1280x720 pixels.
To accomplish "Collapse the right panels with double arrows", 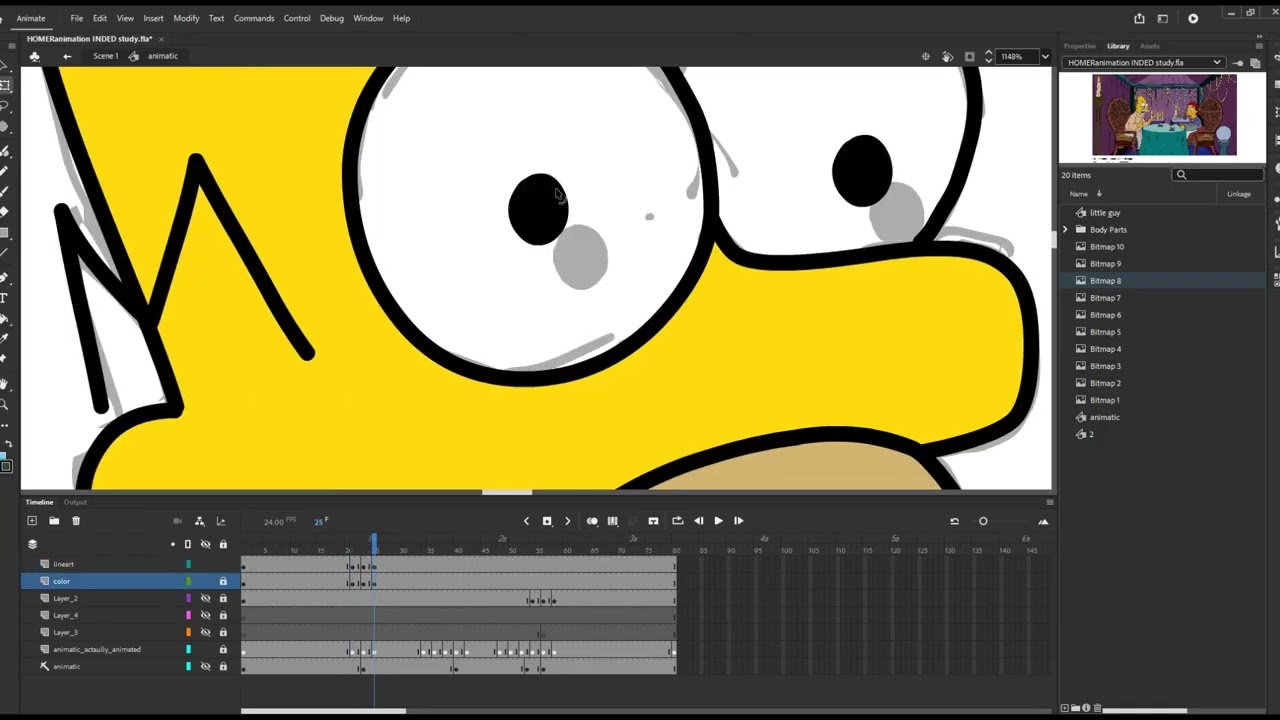I will [1259, 36].
